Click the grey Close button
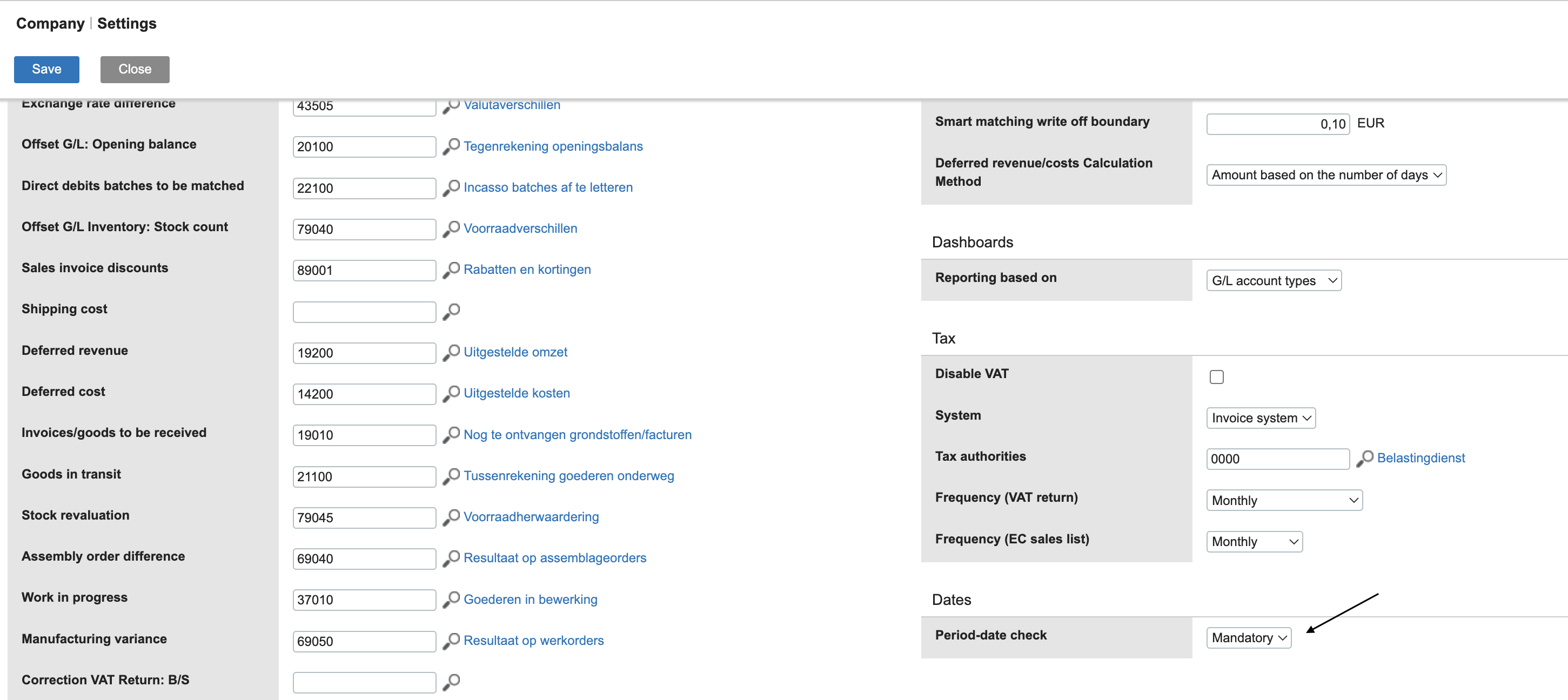1568x700 pixels. click(x=135, y=69)
